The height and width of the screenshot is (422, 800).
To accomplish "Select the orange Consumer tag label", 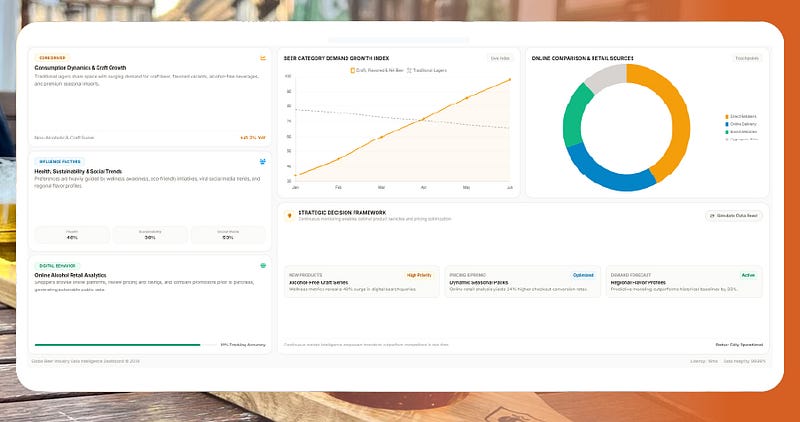I will pyautogui.click(x=52, y=58).
